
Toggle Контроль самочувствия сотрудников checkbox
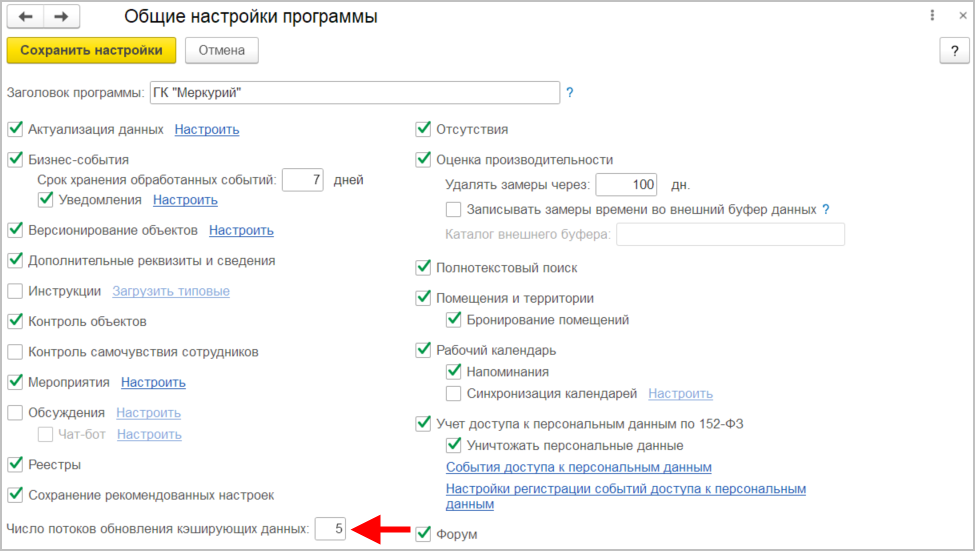tap(15, 352)
